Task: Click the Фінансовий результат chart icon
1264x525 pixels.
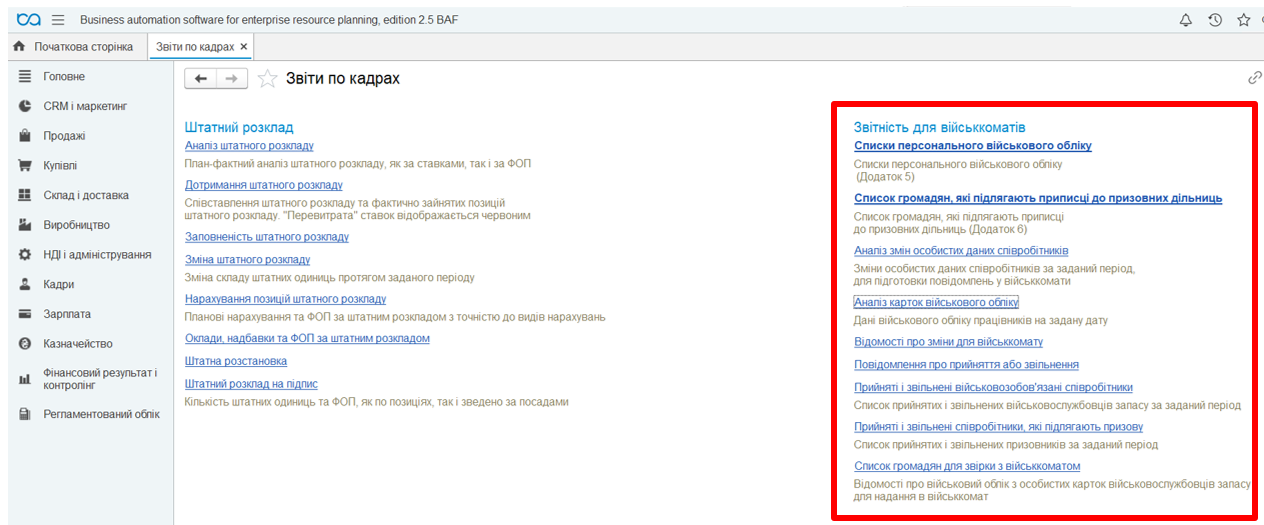Action: (25, 379)
